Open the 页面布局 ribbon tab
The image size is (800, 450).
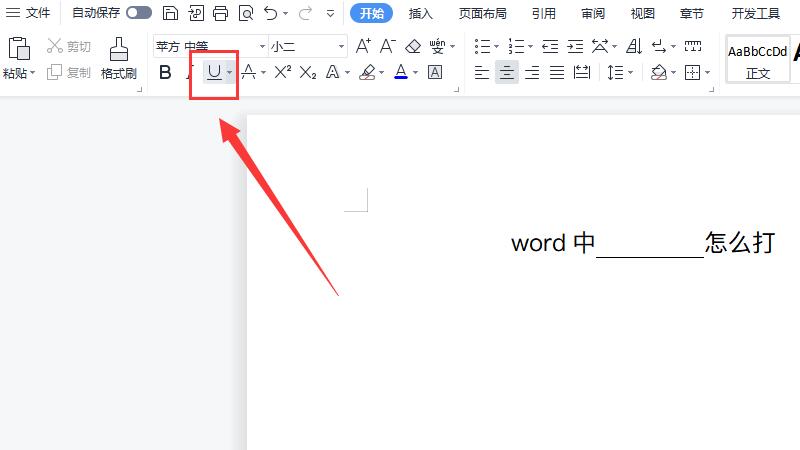click(x=482, y=14)
